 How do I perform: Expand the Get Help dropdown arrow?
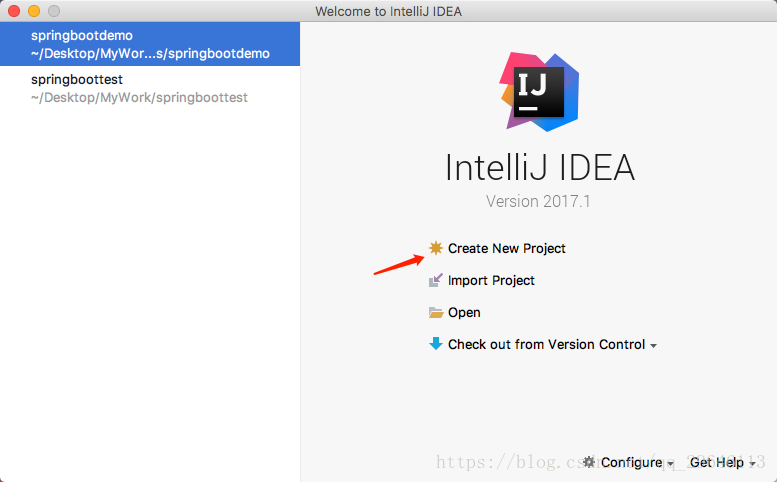click(752, 464)
